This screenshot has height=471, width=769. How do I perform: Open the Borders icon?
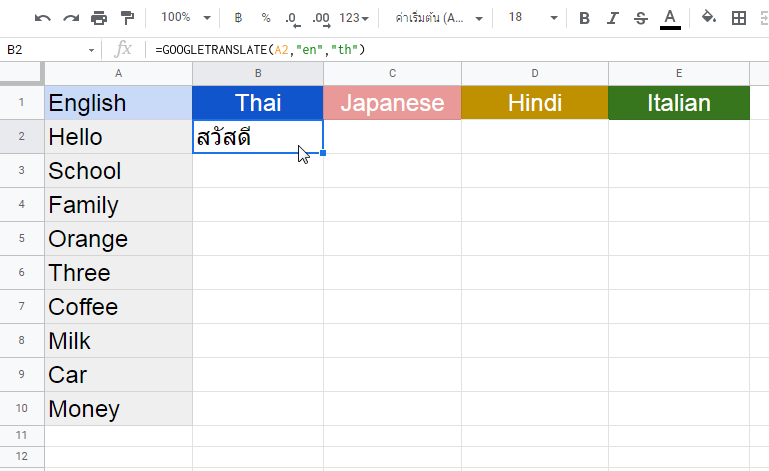point(739,19)
